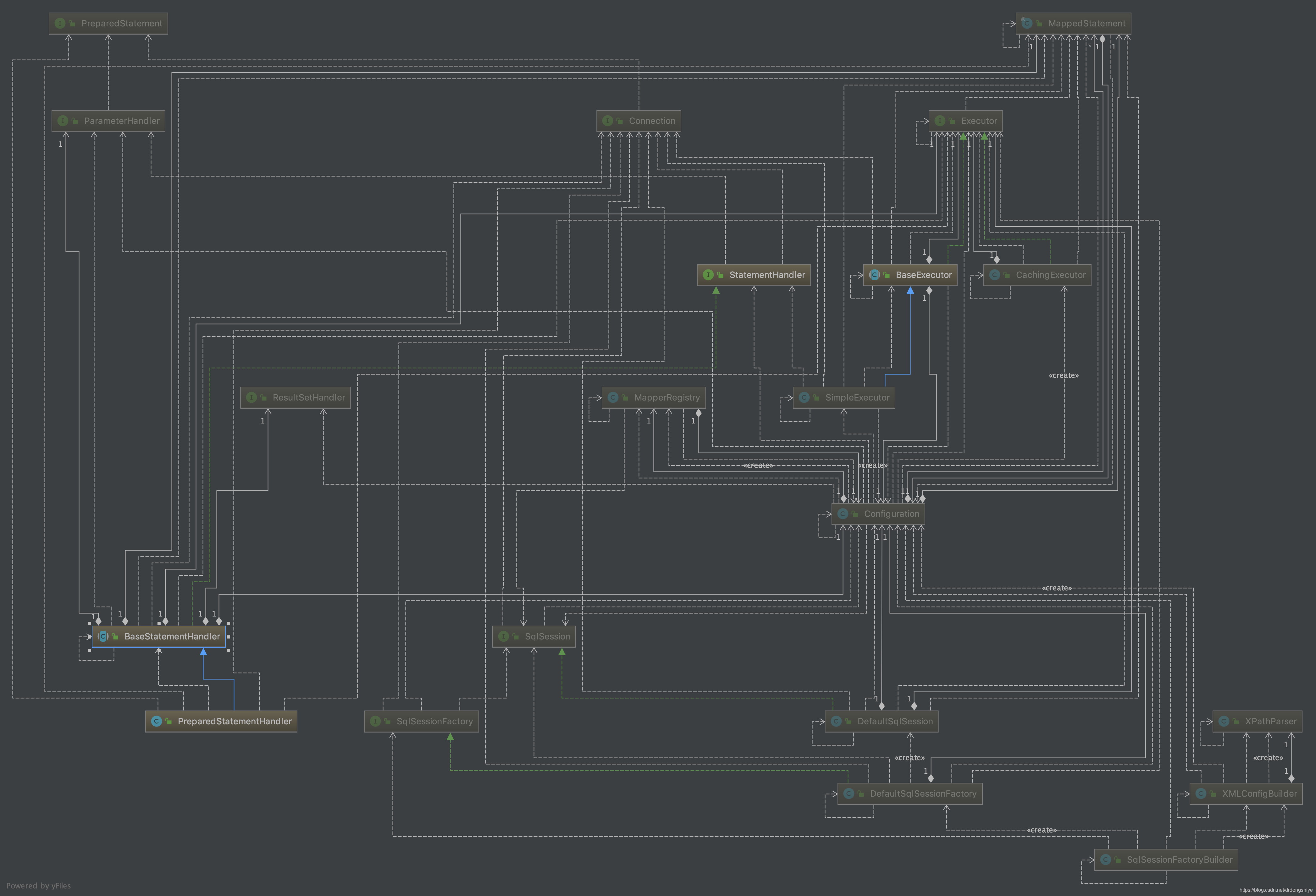Viewport: 1316px width, 896px height.
Task: Click the PreparedStatement interface icon
Action: pyautogui.click(x=60, y=23)
